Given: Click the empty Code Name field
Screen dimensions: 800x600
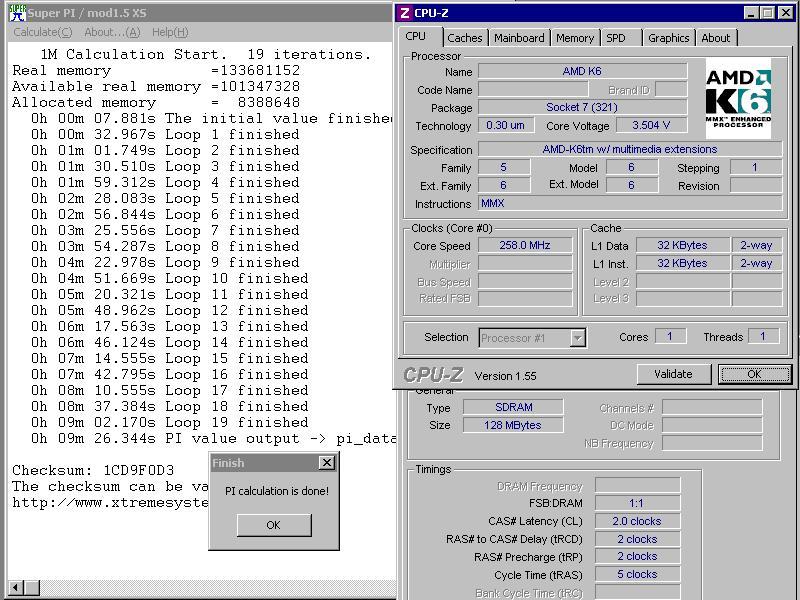Looking at the screenshot, I should point(533,89).
